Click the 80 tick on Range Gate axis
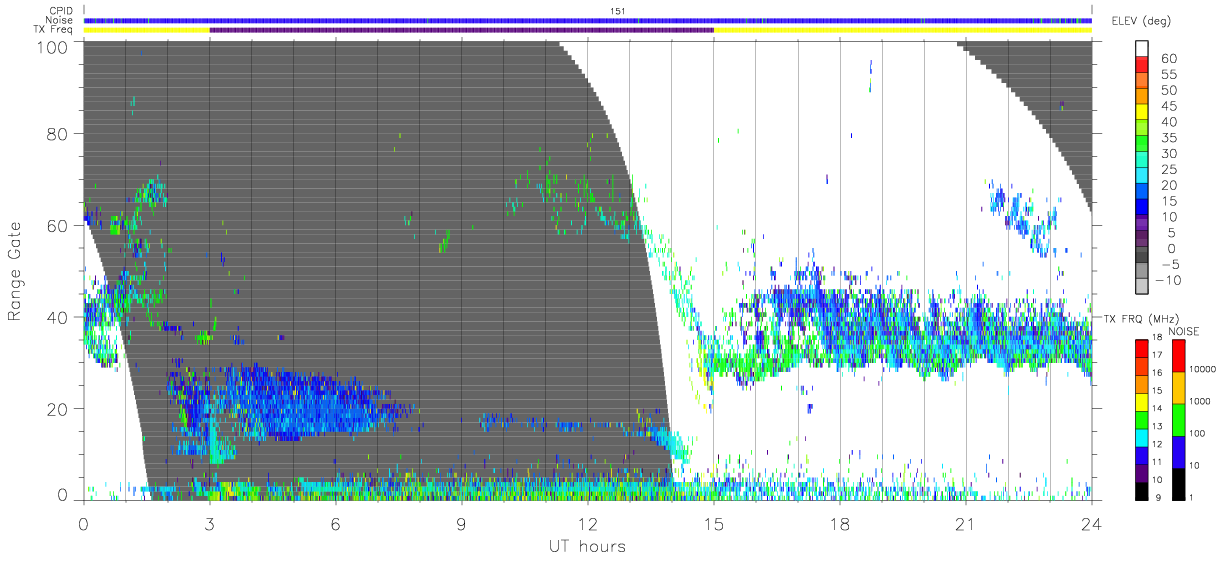Image resolution: width=1228 pixels, height=567 pixels. click(57, 134)
